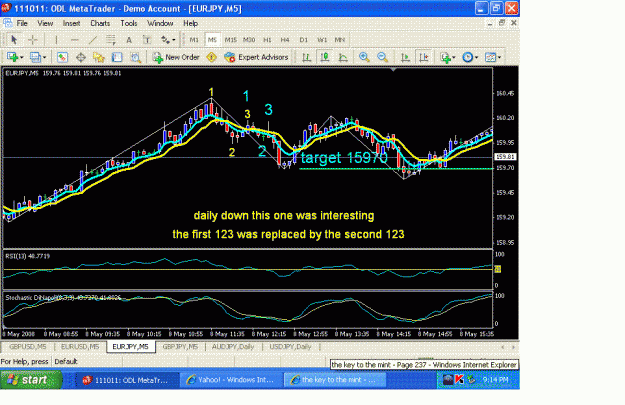Toggle the Terminal window icon
The image size is (625, 405).
[117, 57]
